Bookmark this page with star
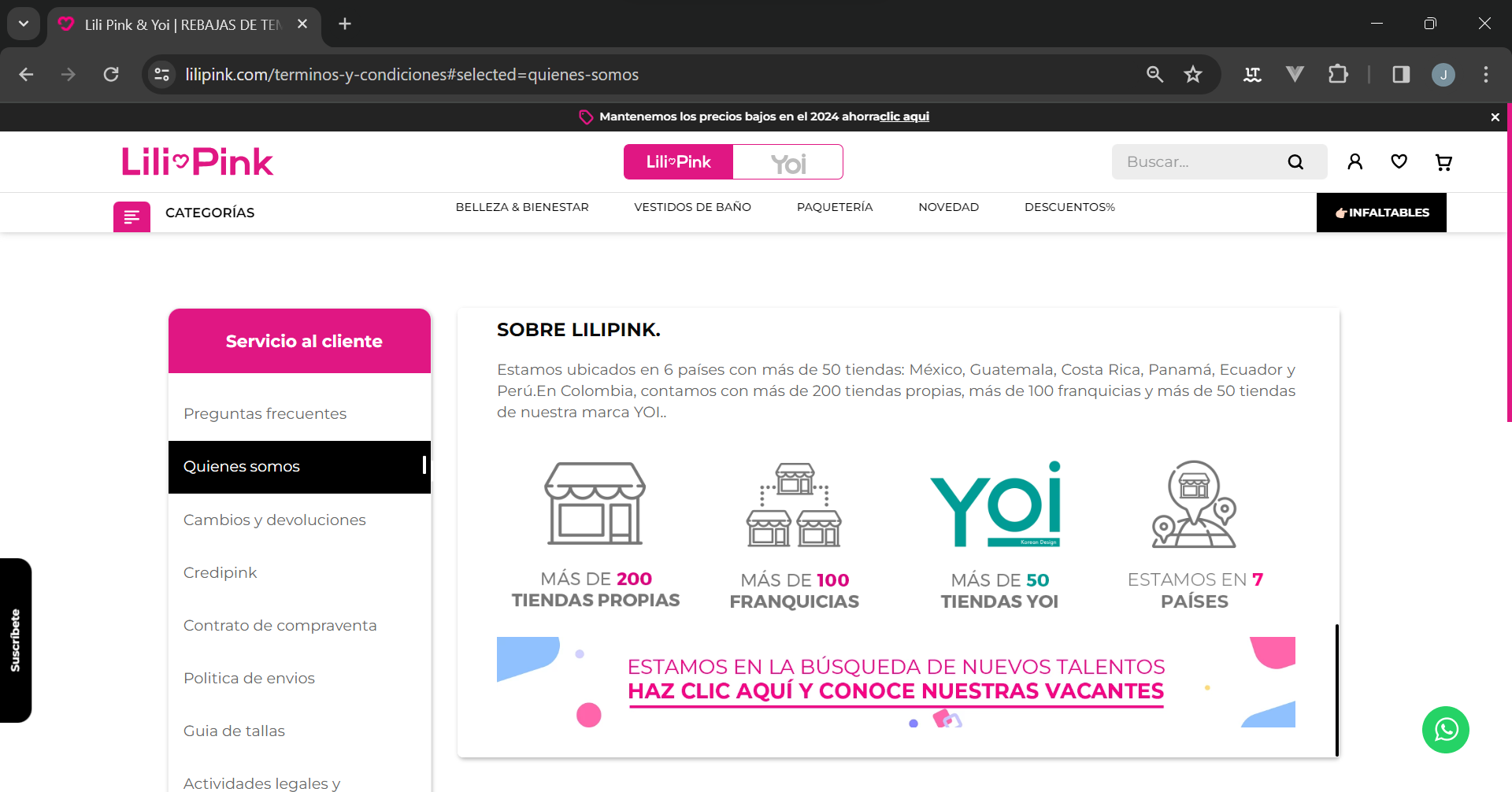 (x=1193, y=74)
